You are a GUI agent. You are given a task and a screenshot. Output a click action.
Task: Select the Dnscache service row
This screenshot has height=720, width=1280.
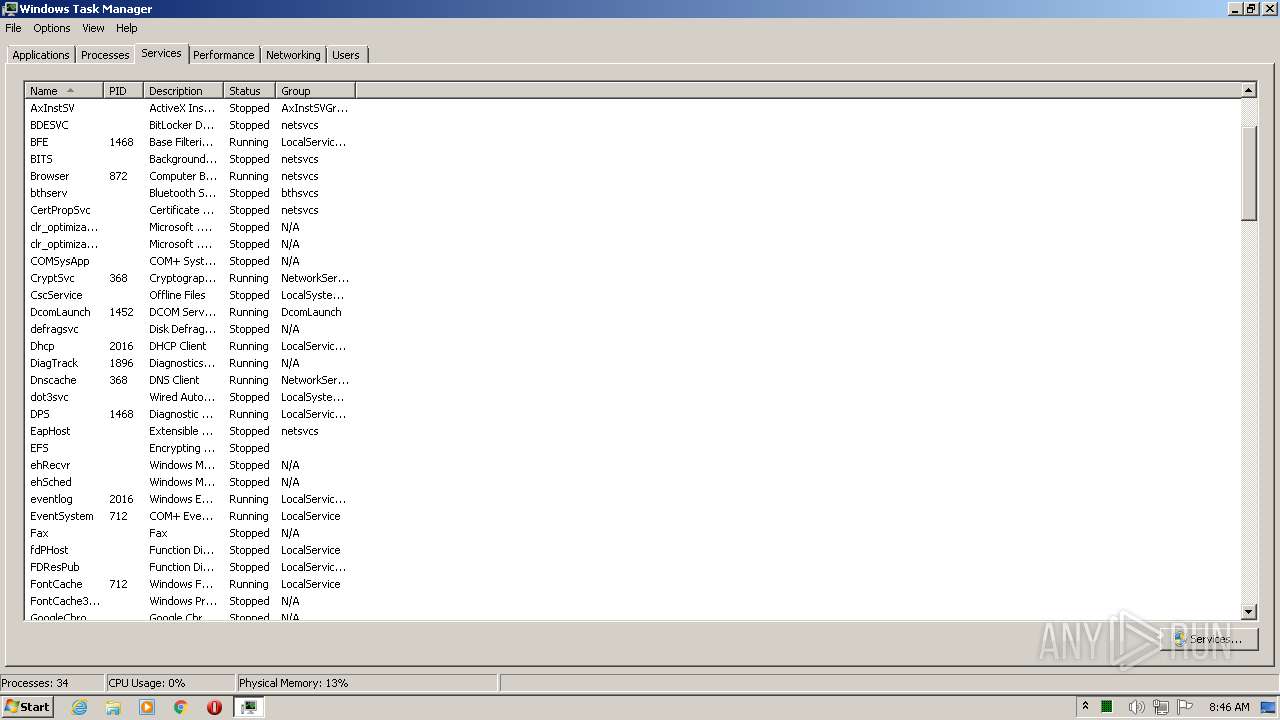point(190,380)
